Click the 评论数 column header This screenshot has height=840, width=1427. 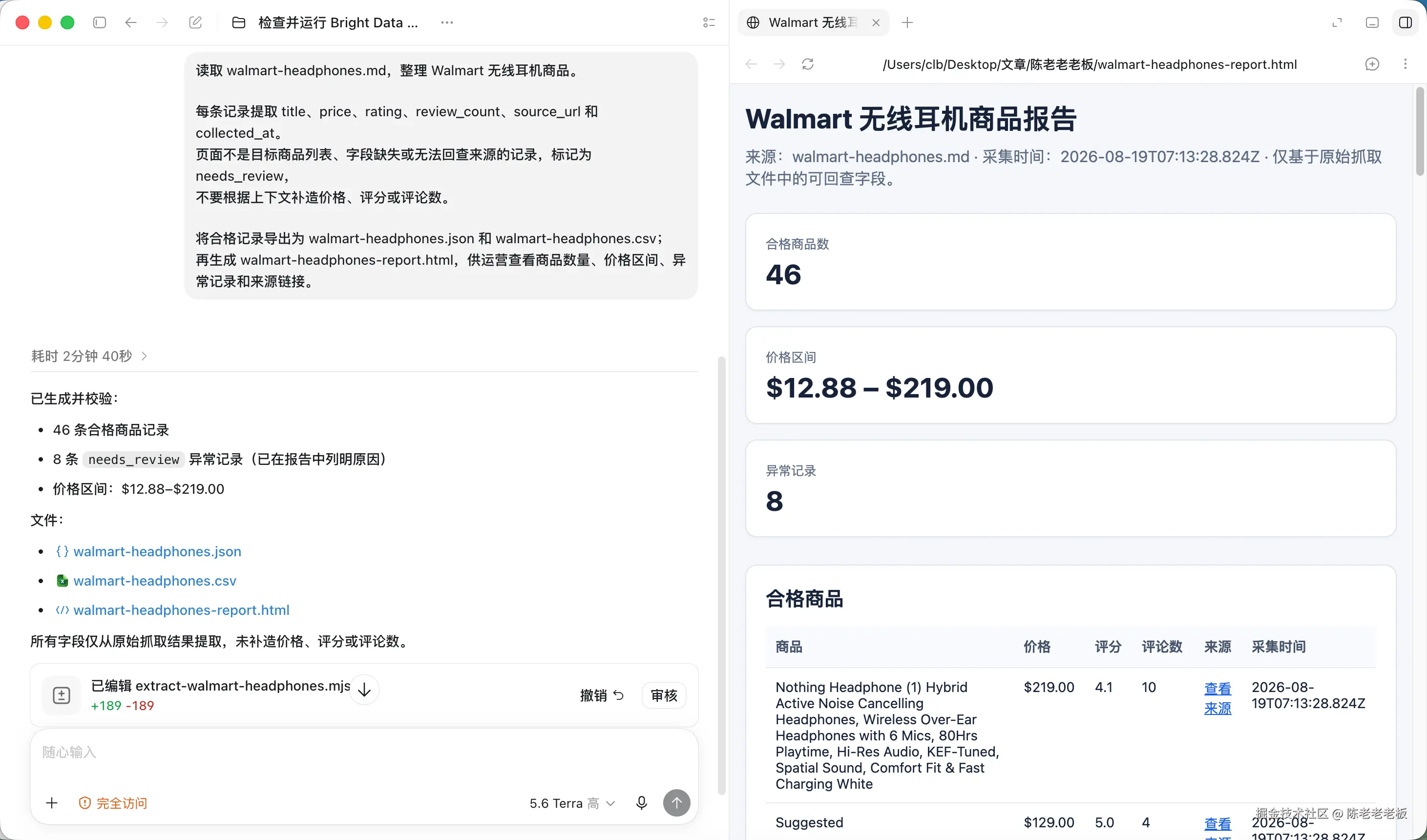pyautogui.click(x=1162, y=646)
